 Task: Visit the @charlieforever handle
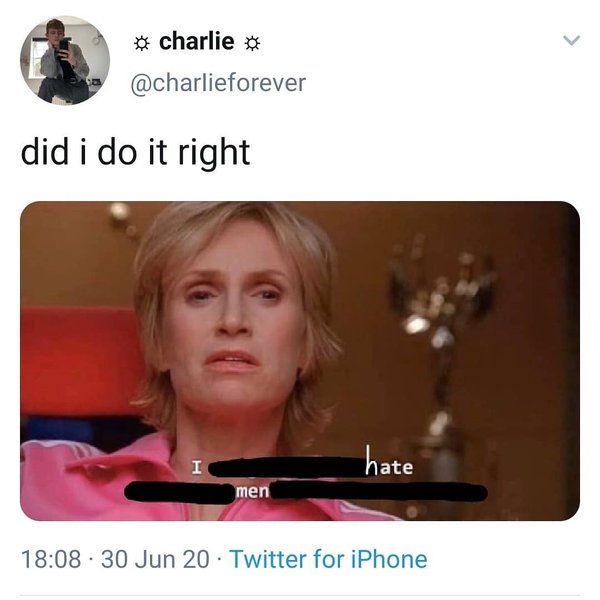pyautogui.click(x=218, y=83)
